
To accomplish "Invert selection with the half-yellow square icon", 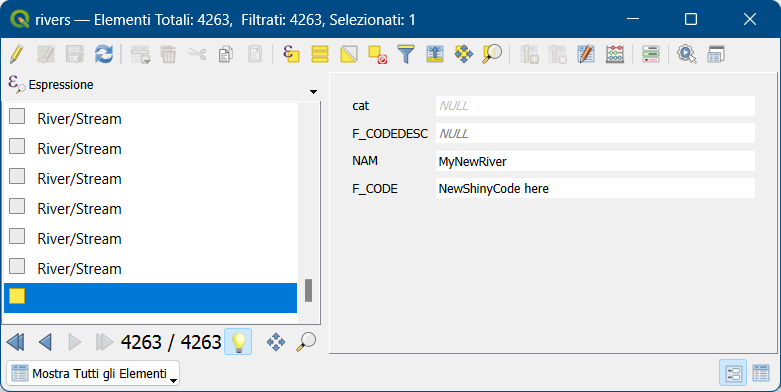I will [x=349, y=54].
